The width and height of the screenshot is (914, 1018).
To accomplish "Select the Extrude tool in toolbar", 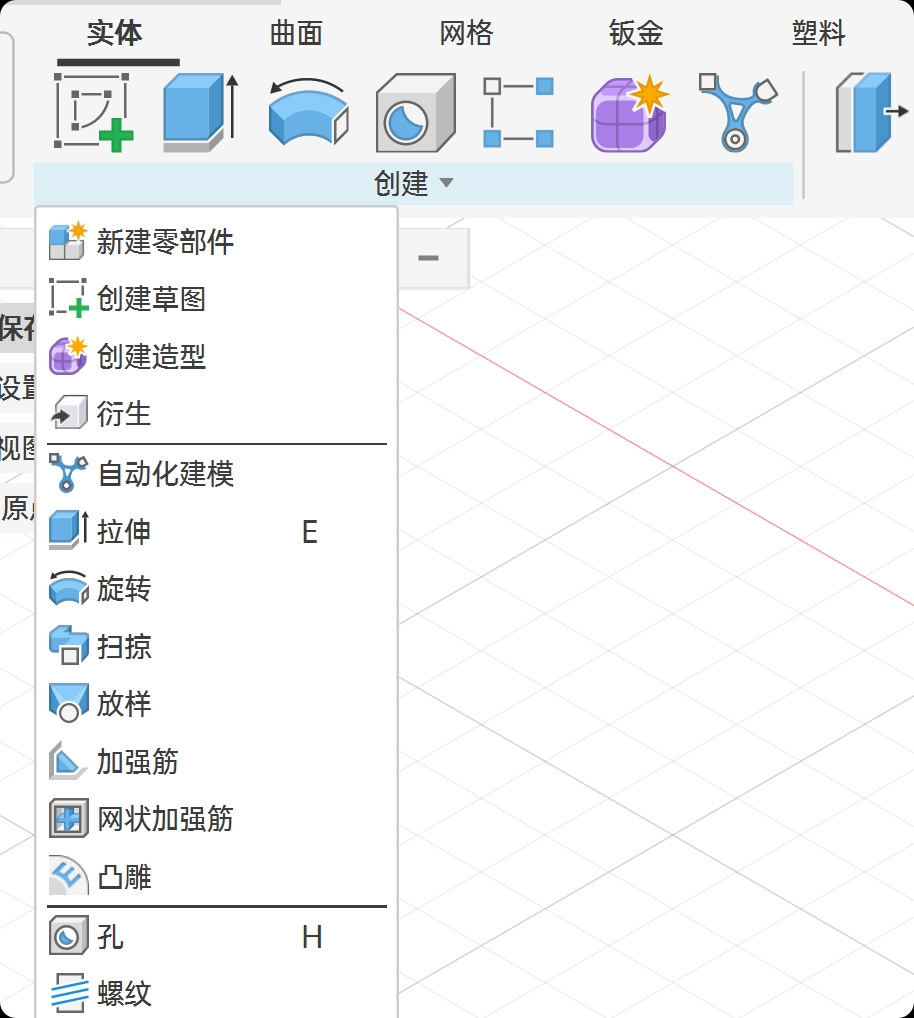I will click(200, 112).
